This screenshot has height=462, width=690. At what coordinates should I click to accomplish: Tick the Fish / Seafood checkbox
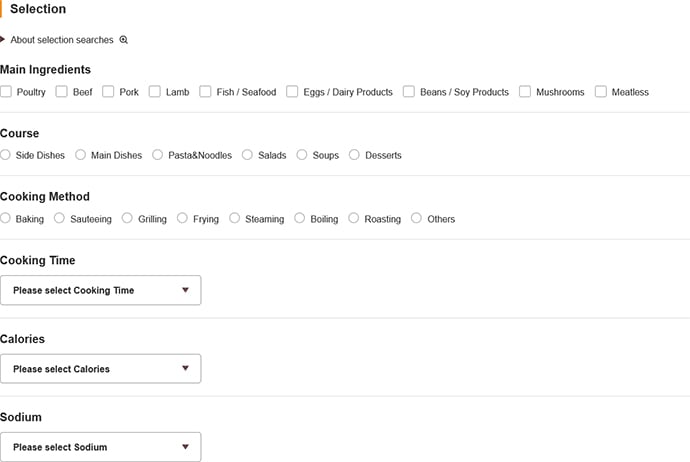pos(205,92)
